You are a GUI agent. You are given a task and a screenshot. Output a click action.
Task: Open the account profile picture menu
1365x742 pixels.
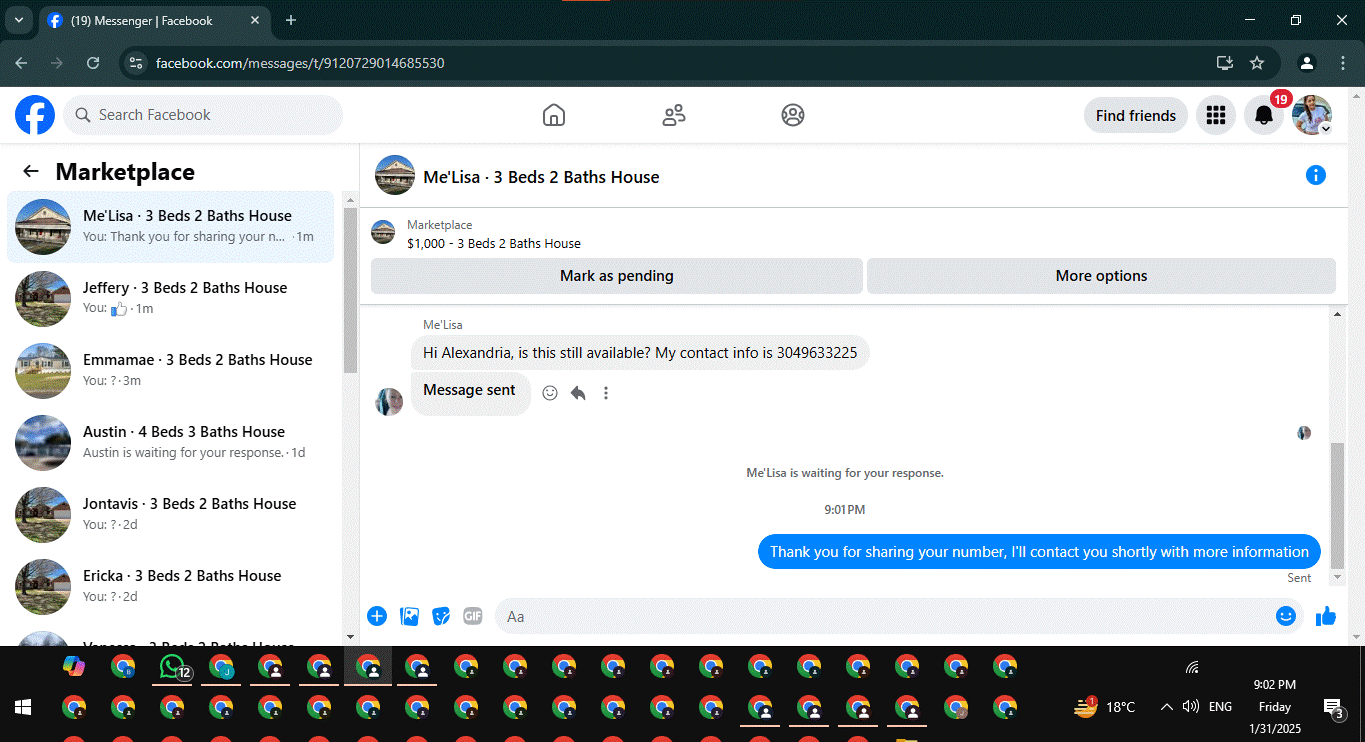[x=1312, y=115]
